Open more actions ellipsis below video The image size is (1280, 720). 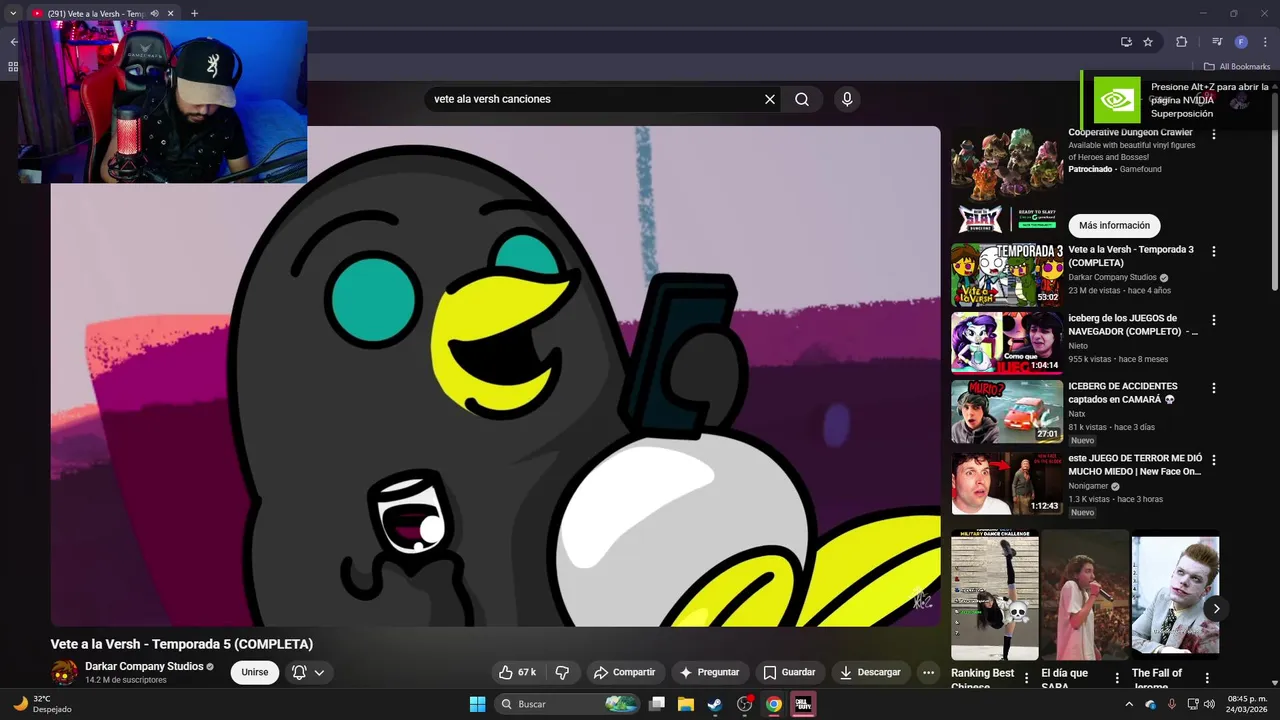coord(928,672)
